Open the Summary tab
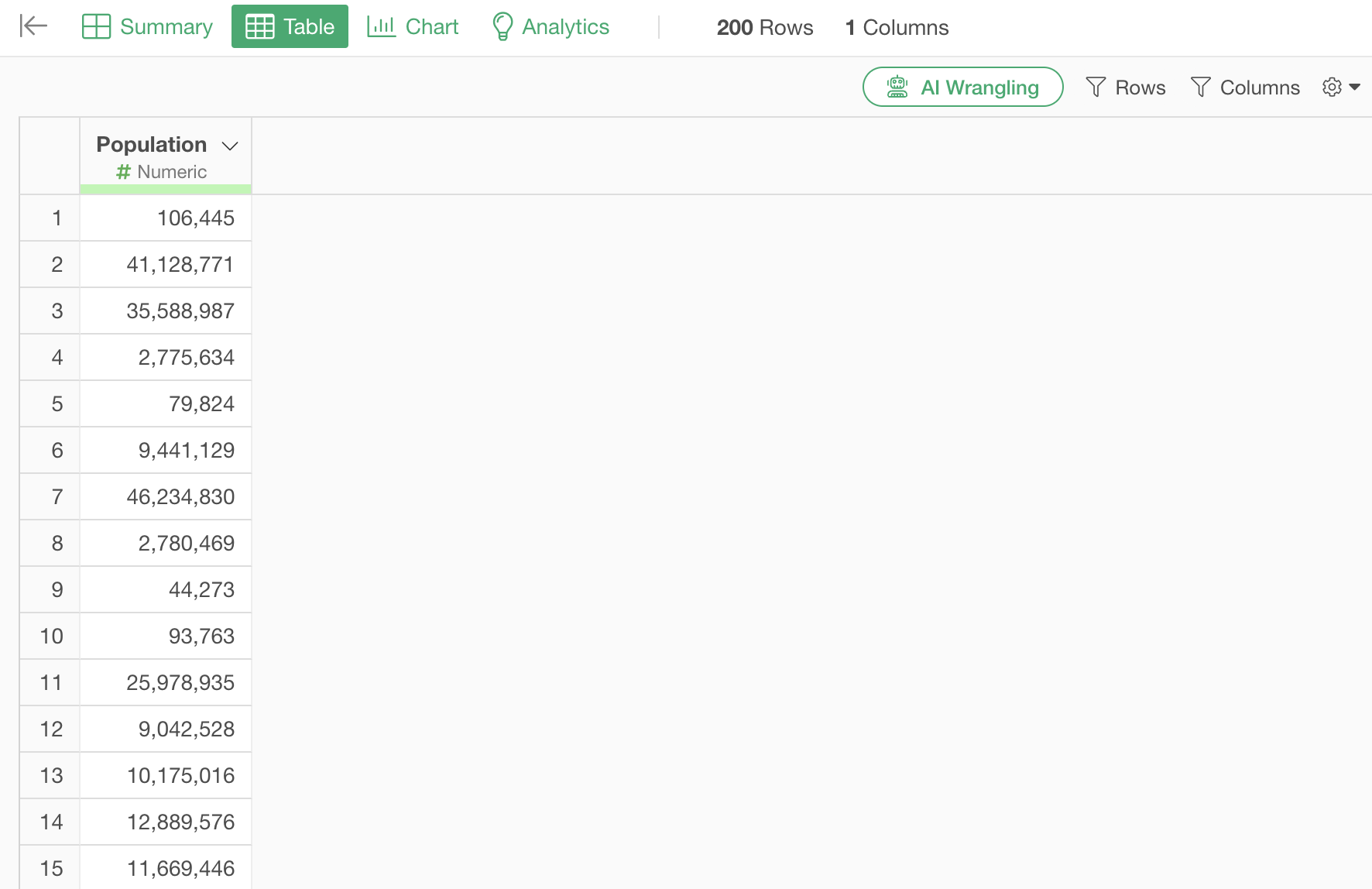The image size is (1372, 889). coord(166,26)
